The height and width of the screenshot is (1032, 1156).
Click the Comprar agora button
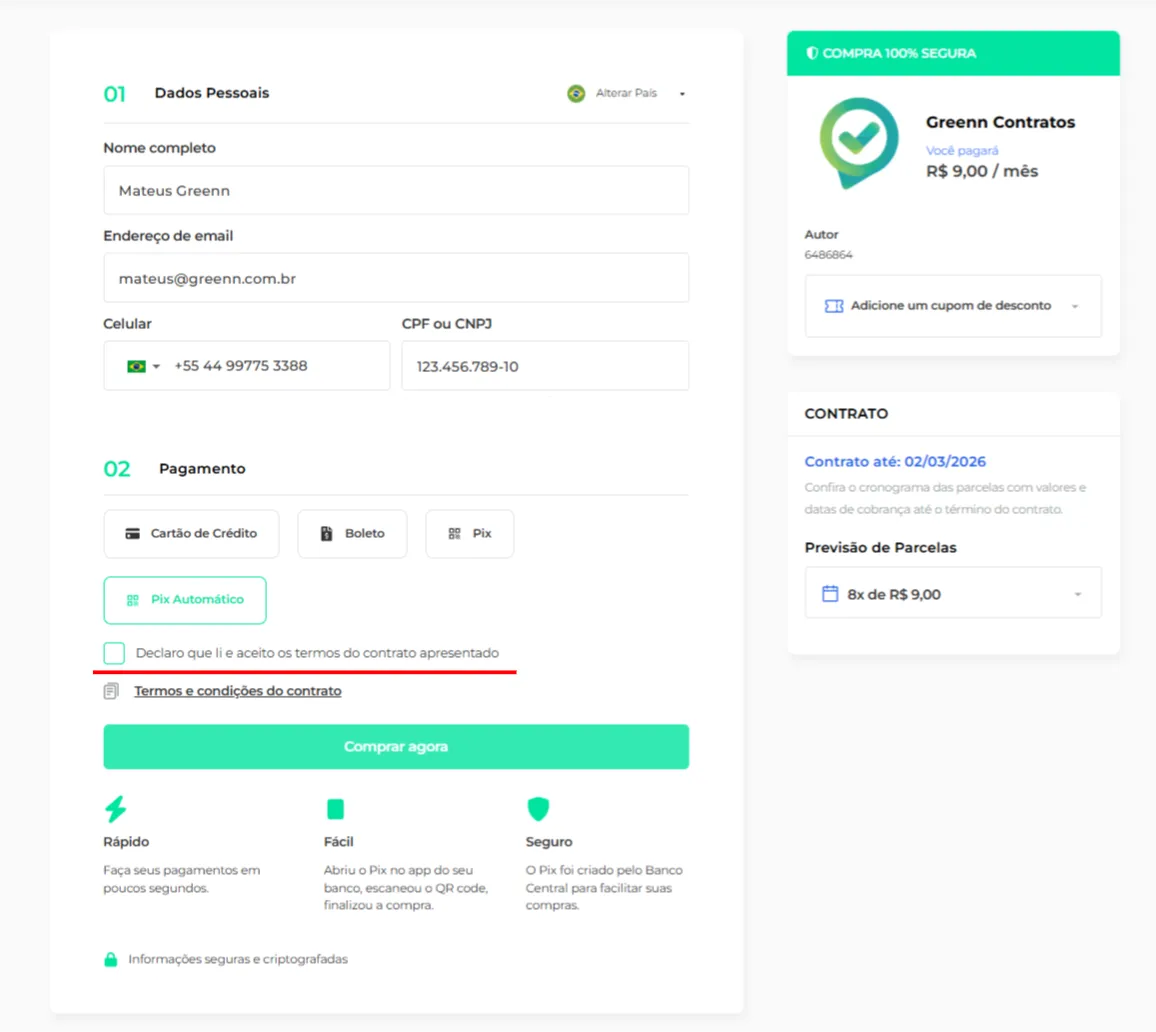pyautogui.click(x=396, y=747)
